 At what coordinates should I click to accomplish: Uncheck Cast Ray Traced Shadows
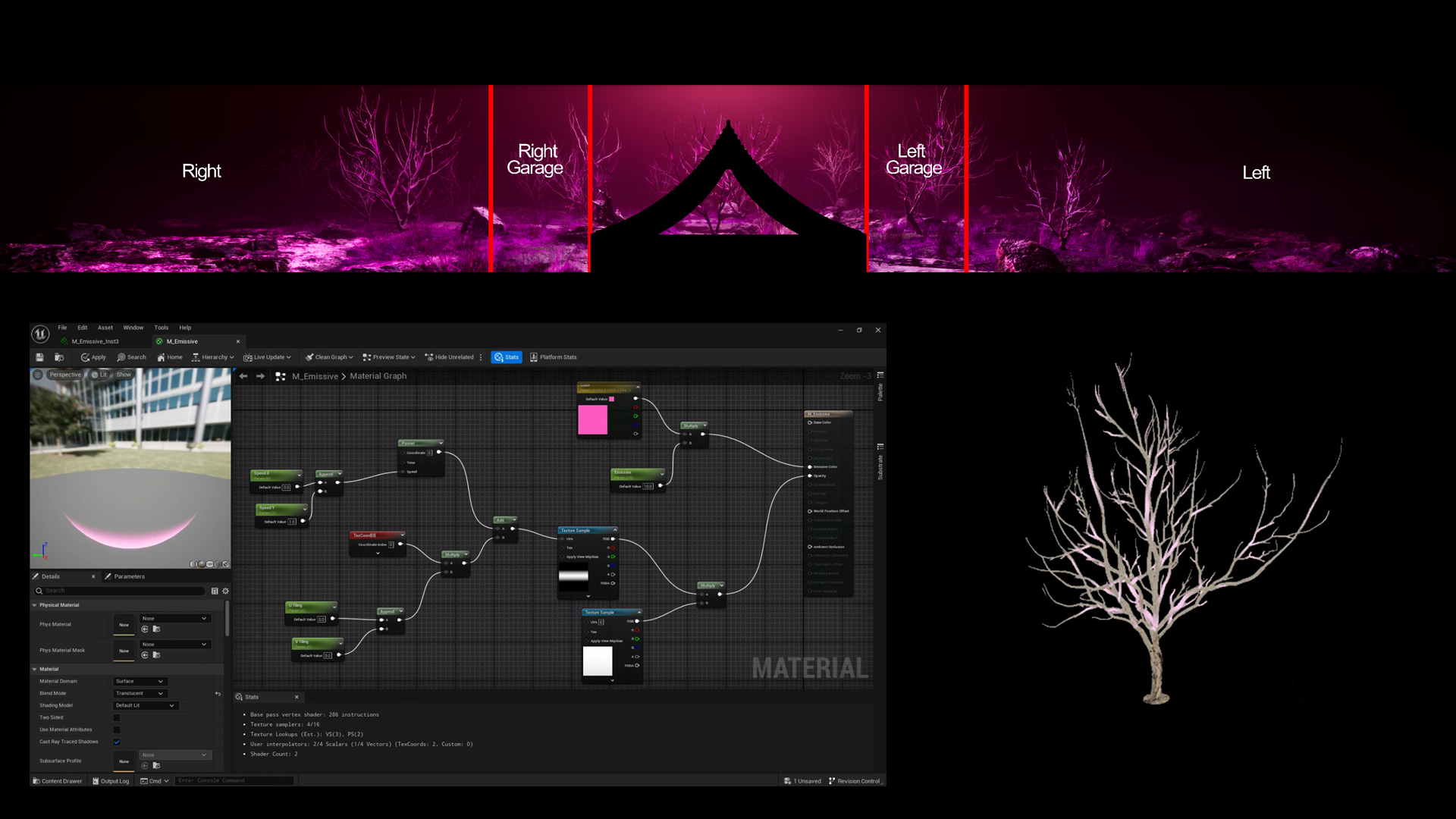[x=117, y=742]
